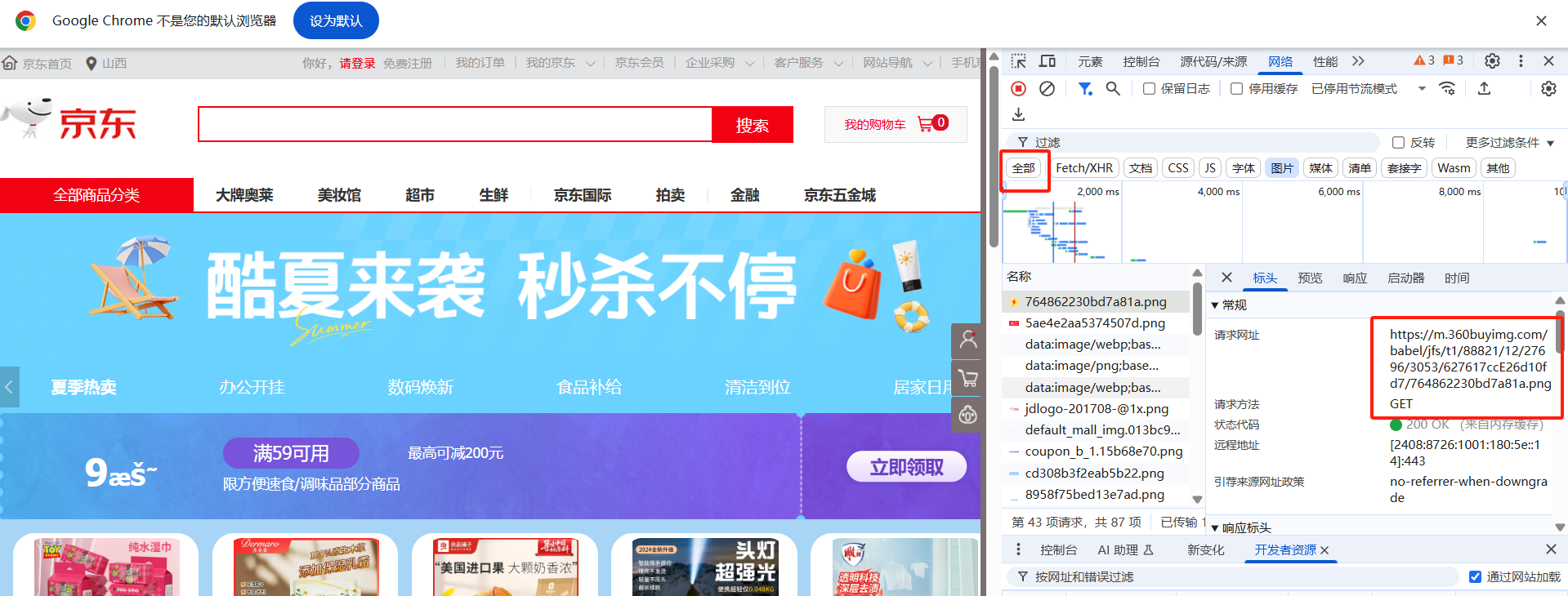The height and width of the screenshot is (596, 1568).
Task: Open the 响应 request tab
Action: tap(1355, 278)
